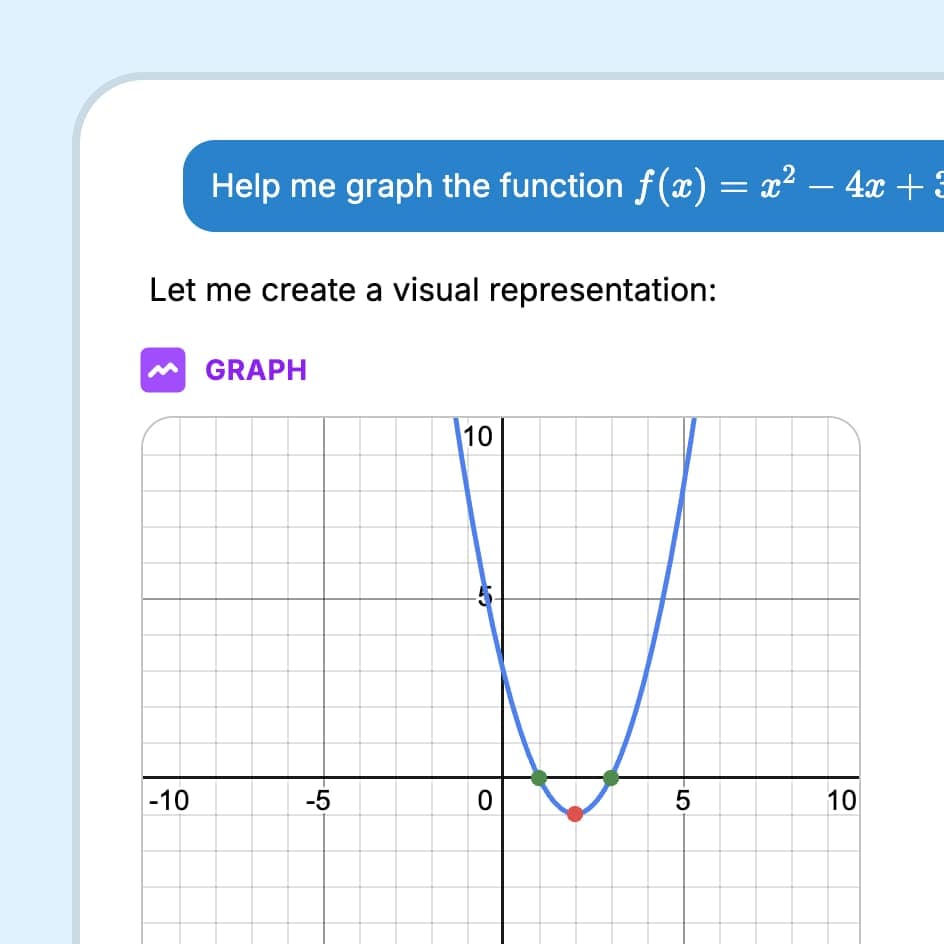
Task: Select the right green x-intercept point
Action: 611,777
